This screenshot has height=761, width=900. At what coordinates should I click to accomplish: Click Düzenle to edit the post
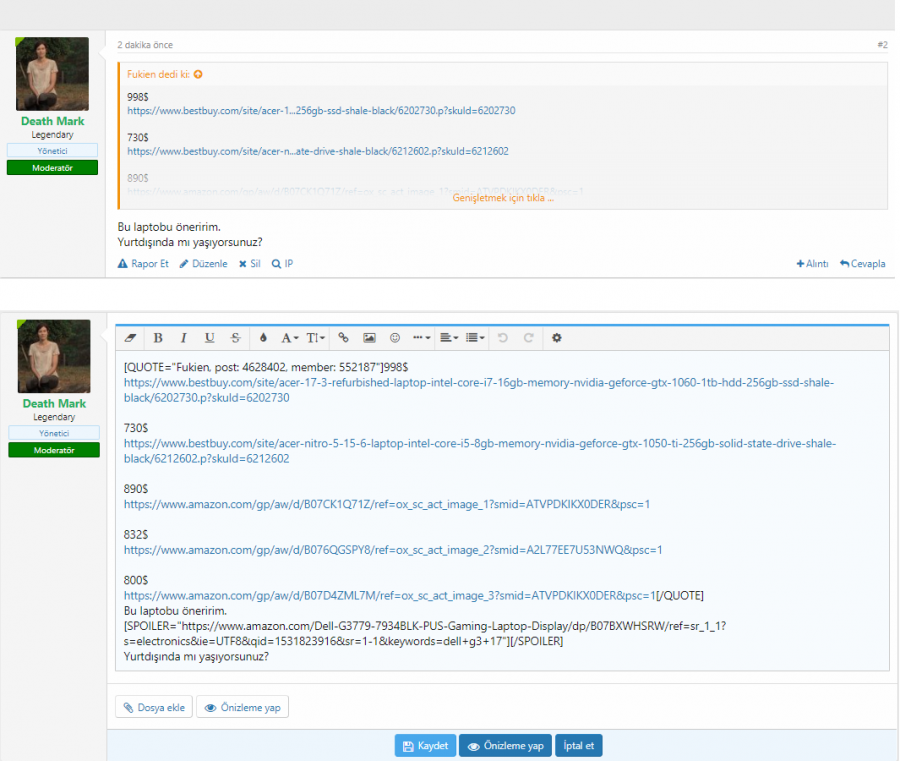point(203,263)
